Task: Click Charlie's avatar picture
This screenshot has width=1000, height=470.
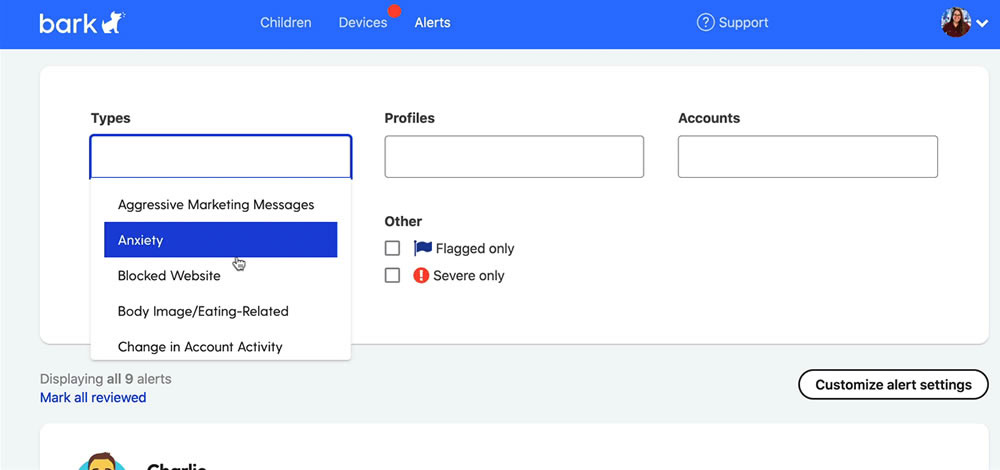Action: click(x=101, y=460)
